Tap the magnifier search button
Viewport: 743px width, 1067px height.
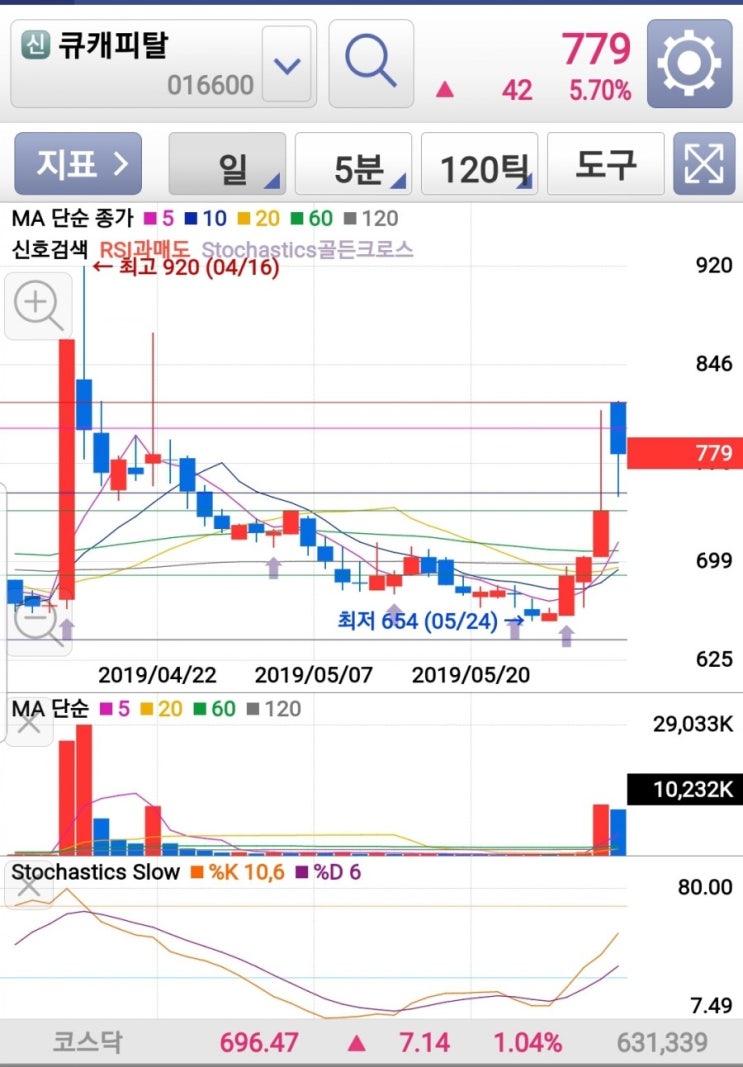pyautogui.click(x=371, y=63)
